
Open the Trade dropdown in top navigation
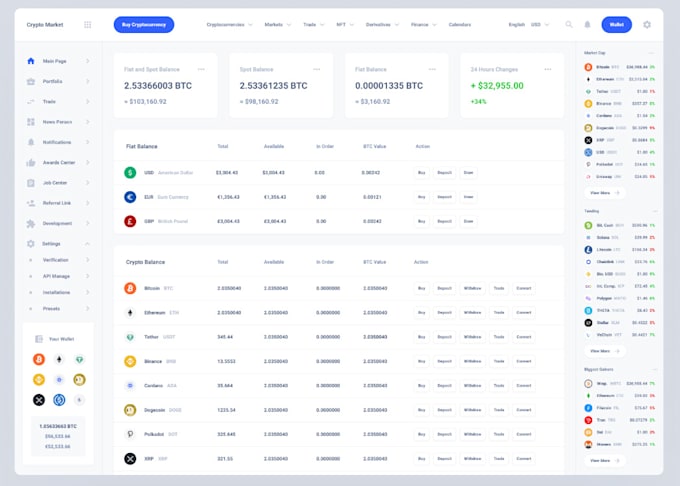click(314, 25)
